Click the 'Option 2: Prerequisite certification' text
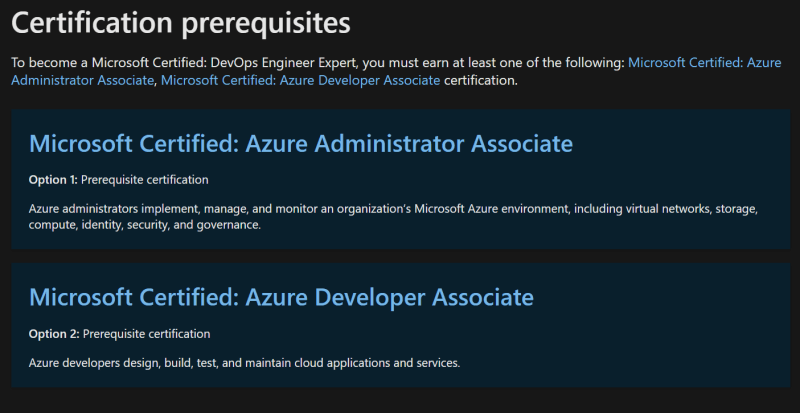This screenshot has width=800, height=413. [119, 334]
